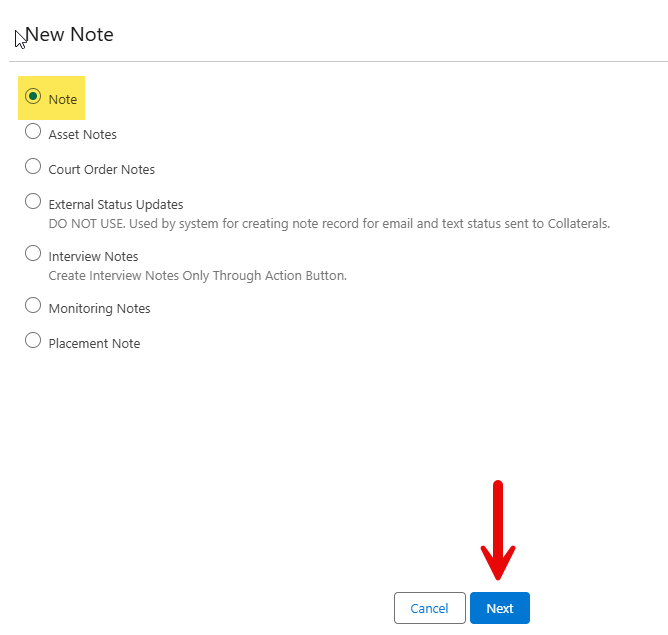Select the Placement Note radio button
Image resolution: width=668 pixels, height=635 pixels.
click(33, 341)
